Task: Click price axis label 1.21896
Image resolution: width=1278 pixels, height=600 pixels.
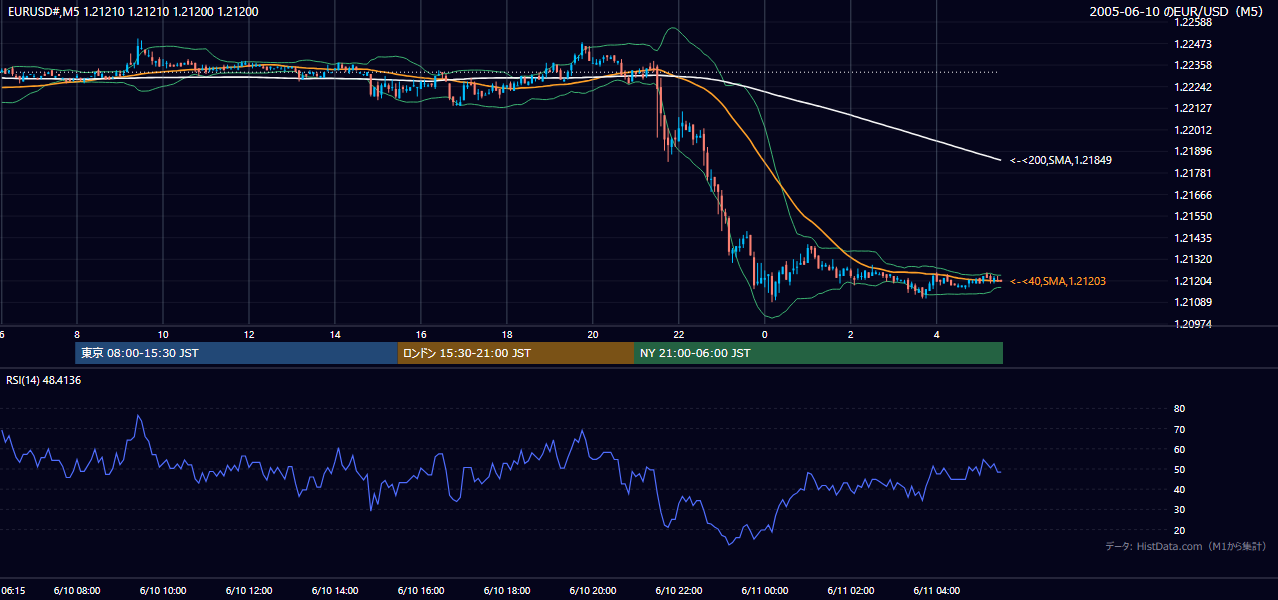Action: [x=1194, y=151]
